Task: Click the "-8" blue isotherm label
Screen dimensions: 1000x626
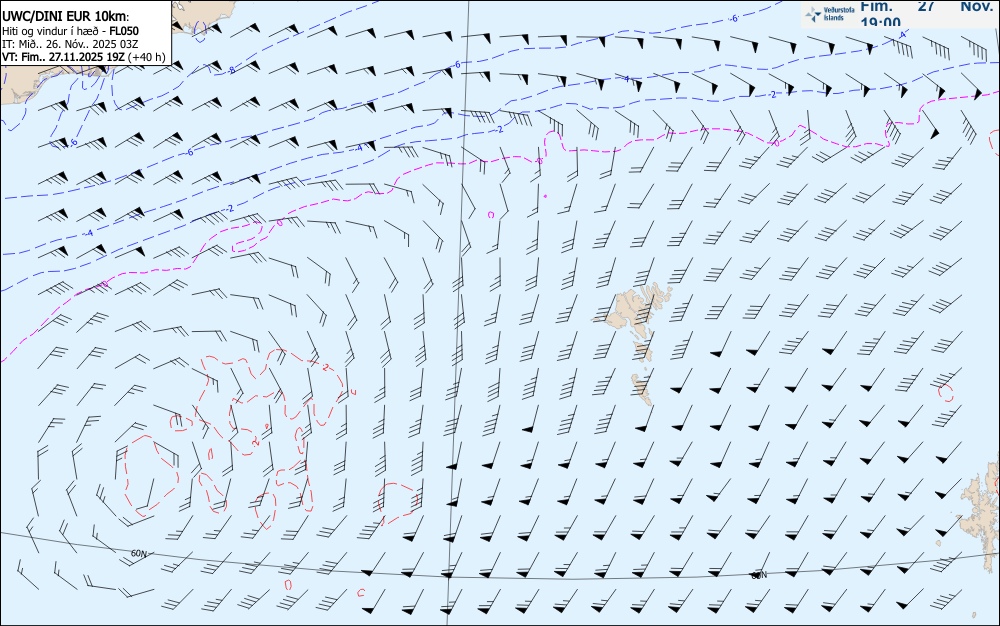Action: (x=232, y=70)
